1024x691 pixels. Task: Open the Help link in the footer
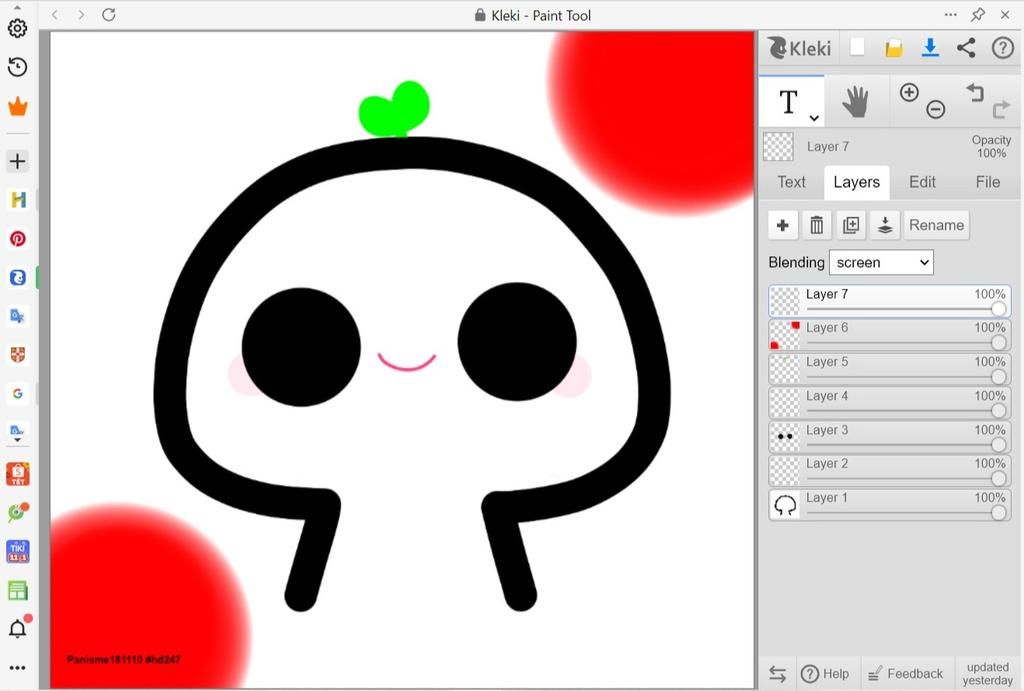[825, 673]
